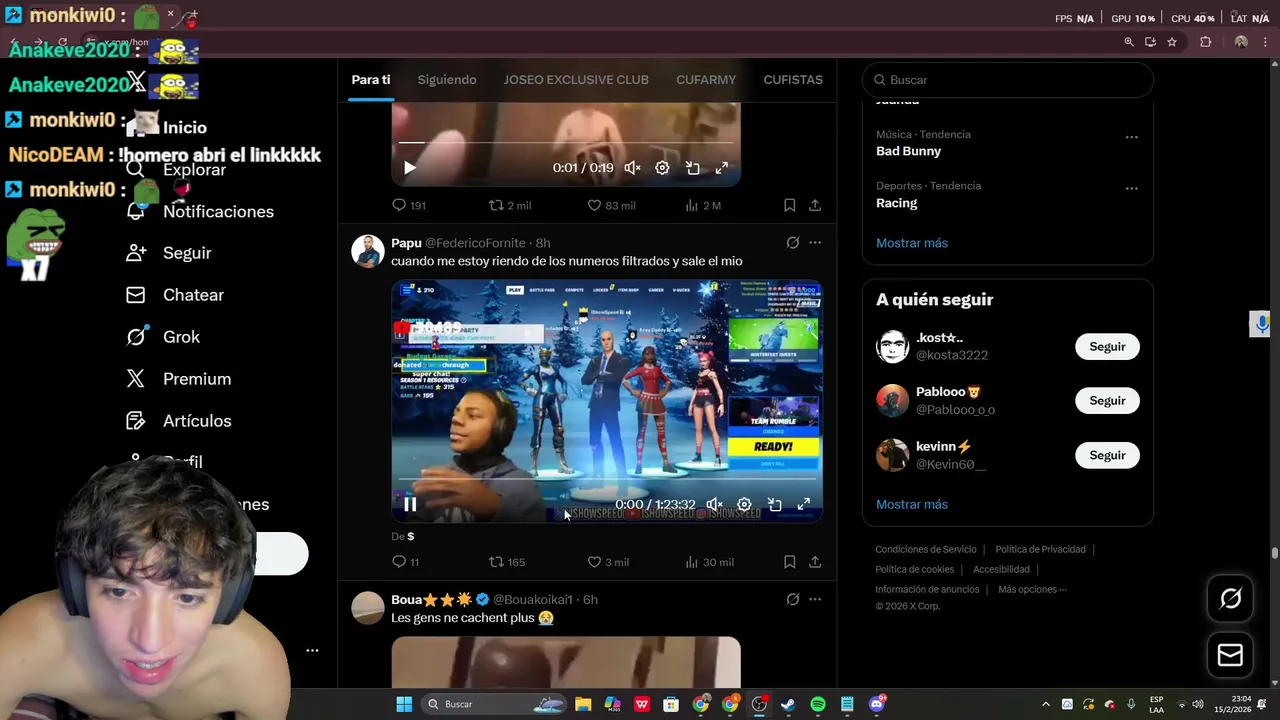
Task: Open the Bad Bunny trend
Action: pos(909,151)
